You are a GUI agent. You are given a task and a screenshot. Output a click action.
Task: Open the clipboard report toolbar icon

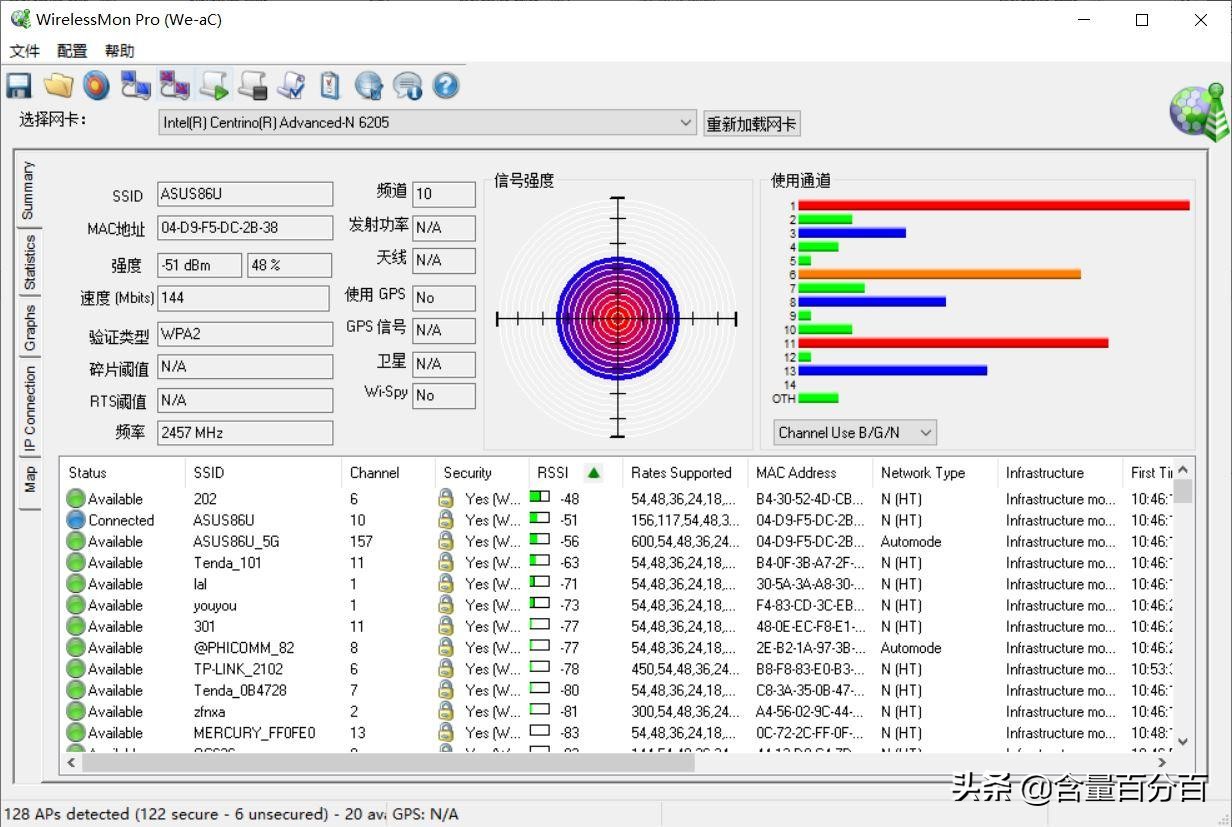pos(330,85)
